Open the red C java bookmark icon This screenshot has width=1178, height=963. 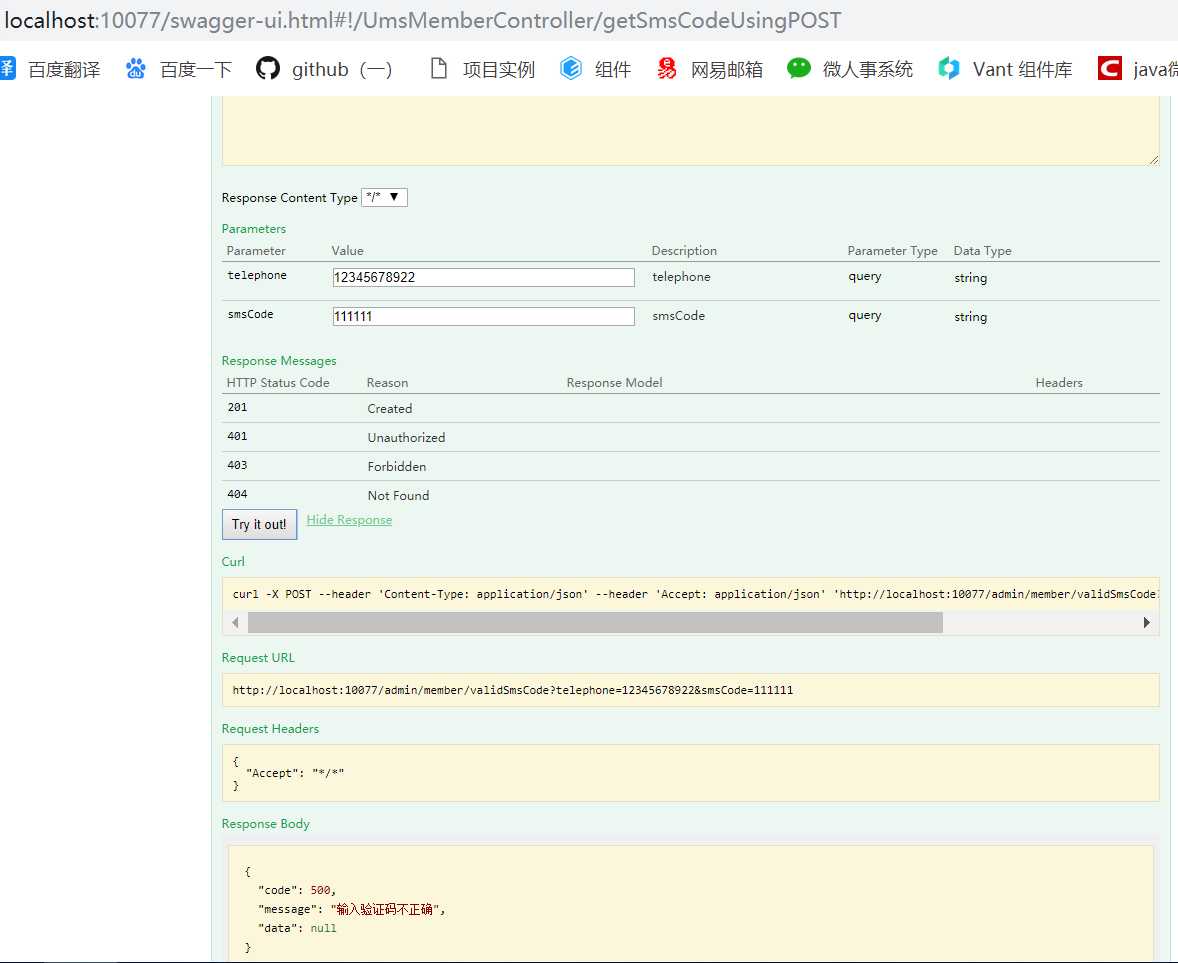click(1110, 68)
